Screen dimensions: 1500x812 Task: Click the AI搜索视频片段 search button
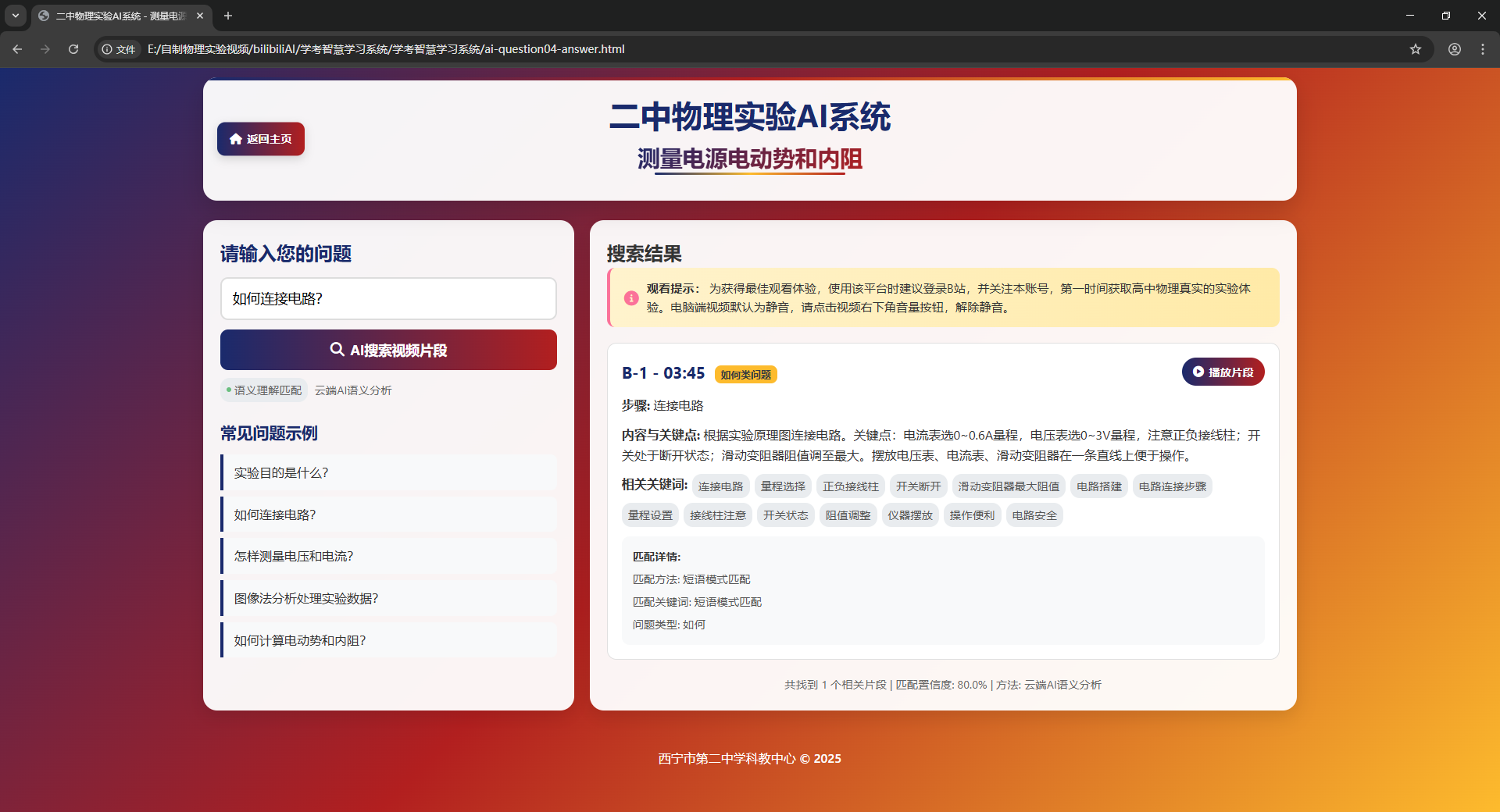pos(388,350)
